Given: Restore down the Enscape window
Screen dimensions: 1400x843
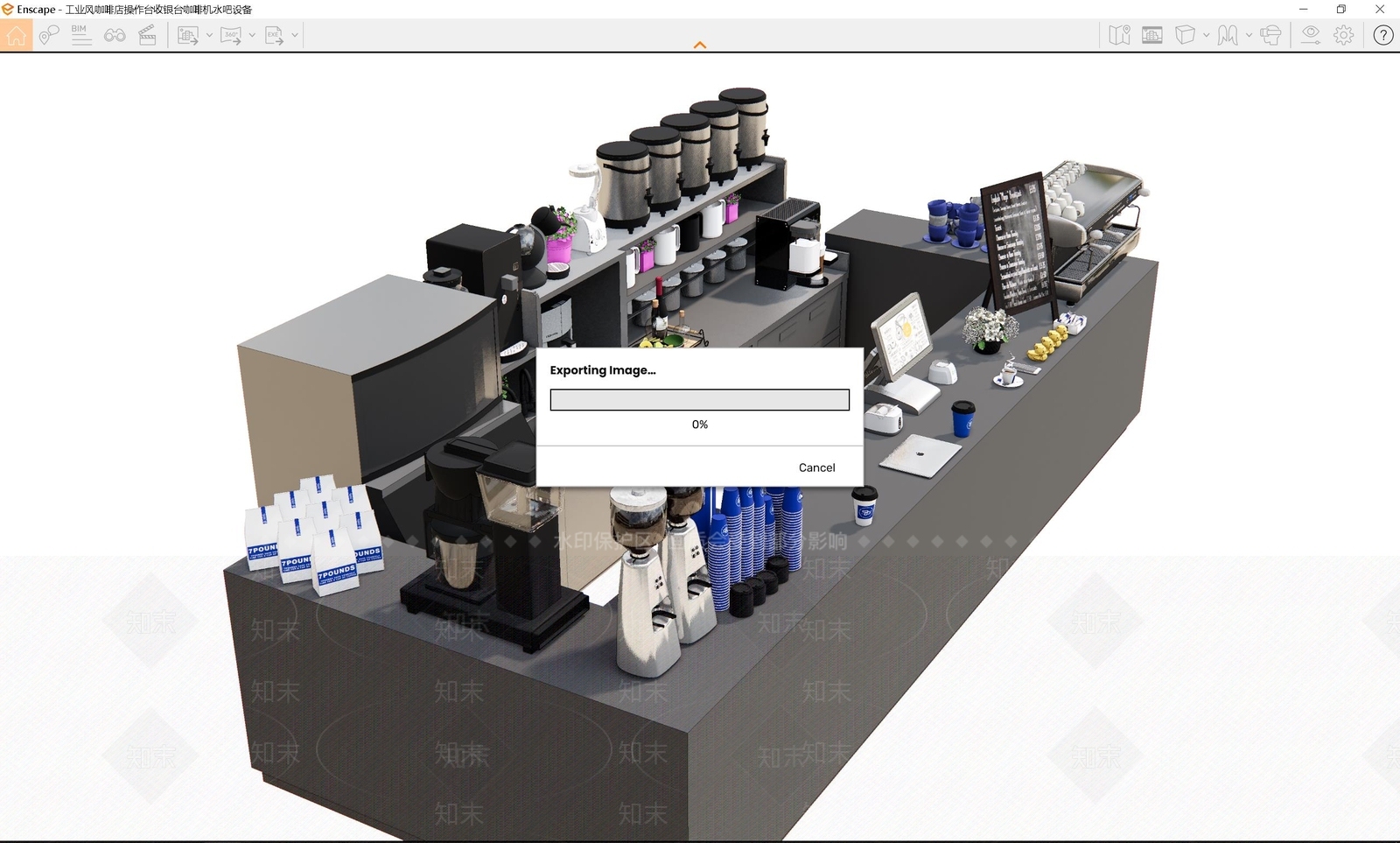Looking at the screenshot, I should (1341, 9).
